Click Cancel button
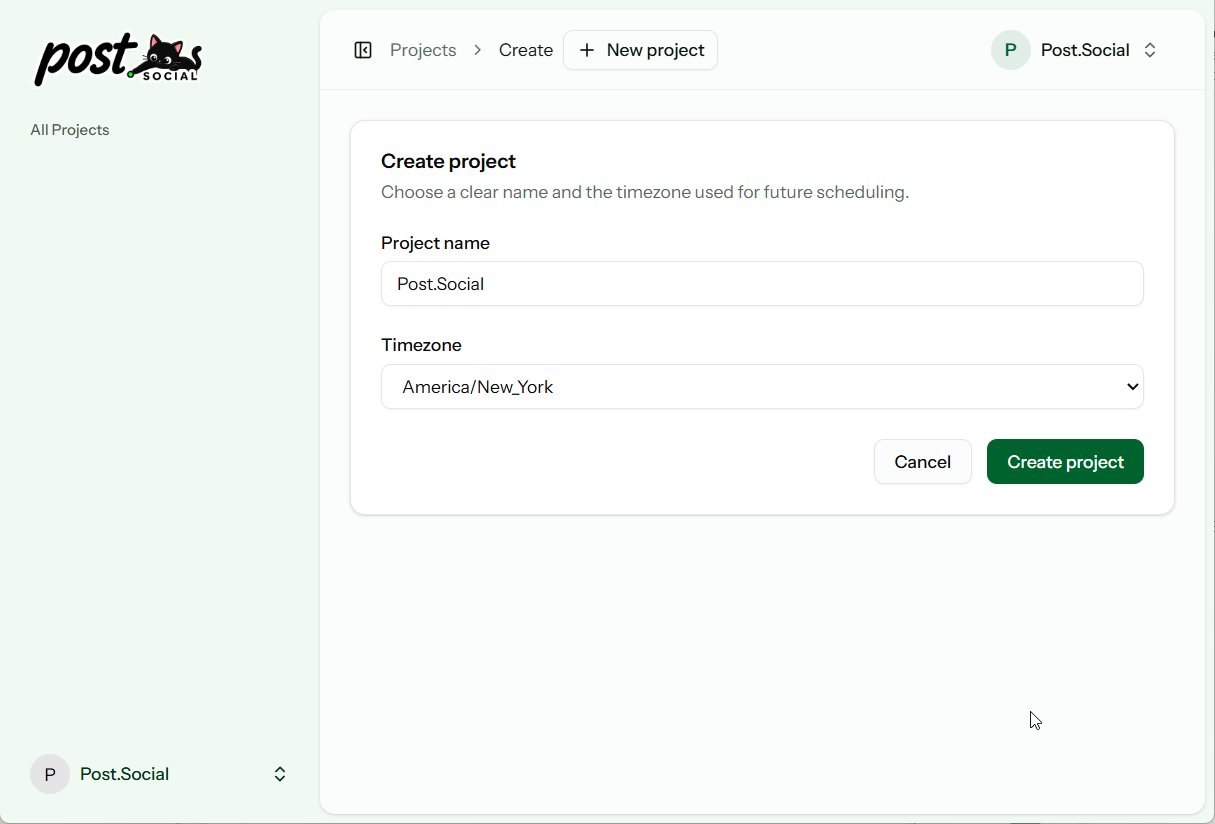The width and height of the screenshot is (1215, 824). click(x=923, y=462)
